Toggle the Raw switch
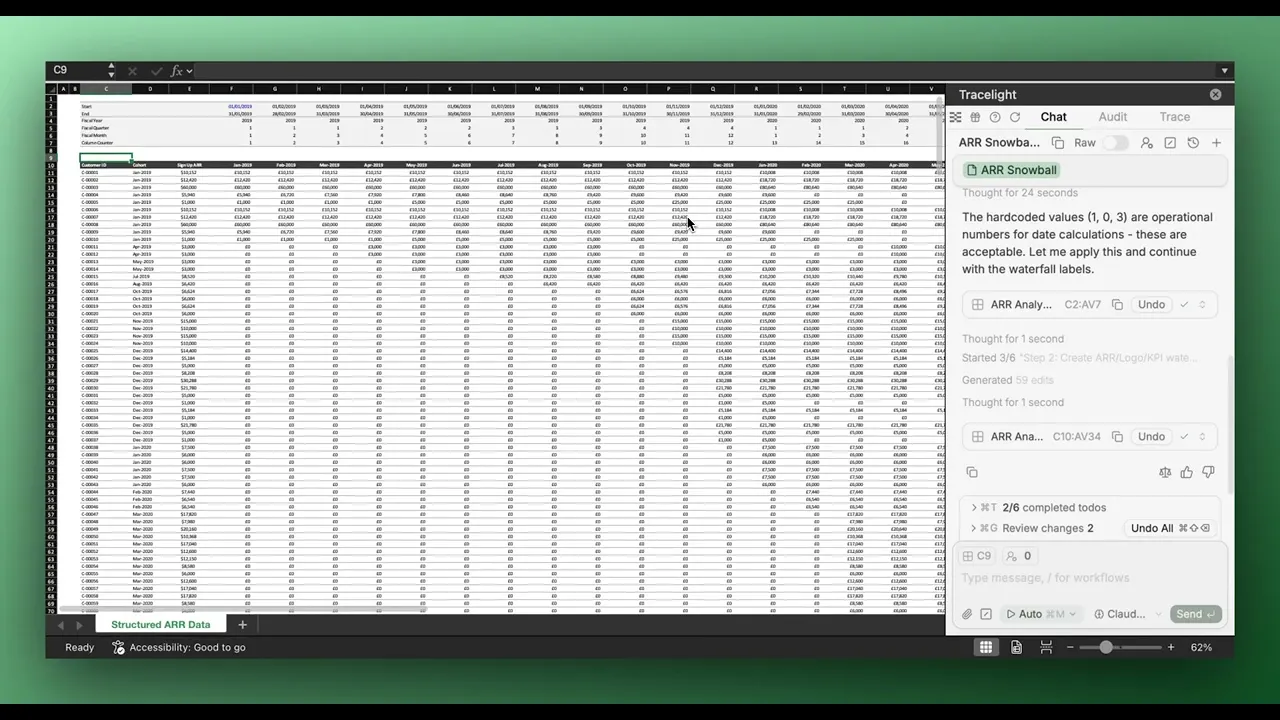This screenshot has height=720, width=1280. click(1115, 143)
